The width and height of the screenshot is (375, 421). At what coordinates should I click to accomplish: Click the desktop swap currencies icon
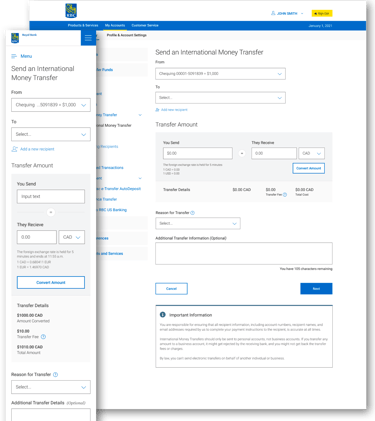(242, 153)
